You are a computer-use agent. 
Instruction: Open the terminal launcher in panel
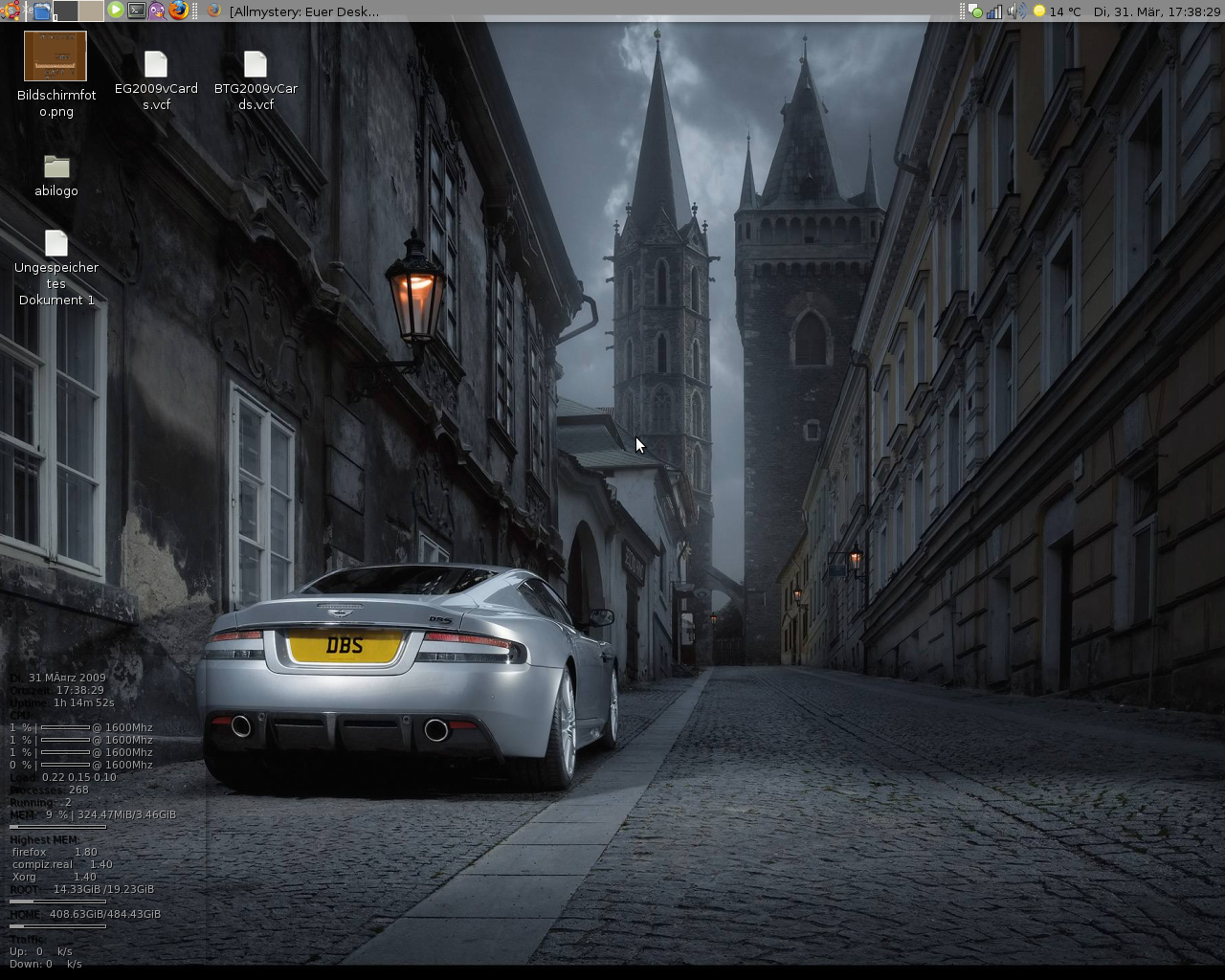(x=137, y=11)
